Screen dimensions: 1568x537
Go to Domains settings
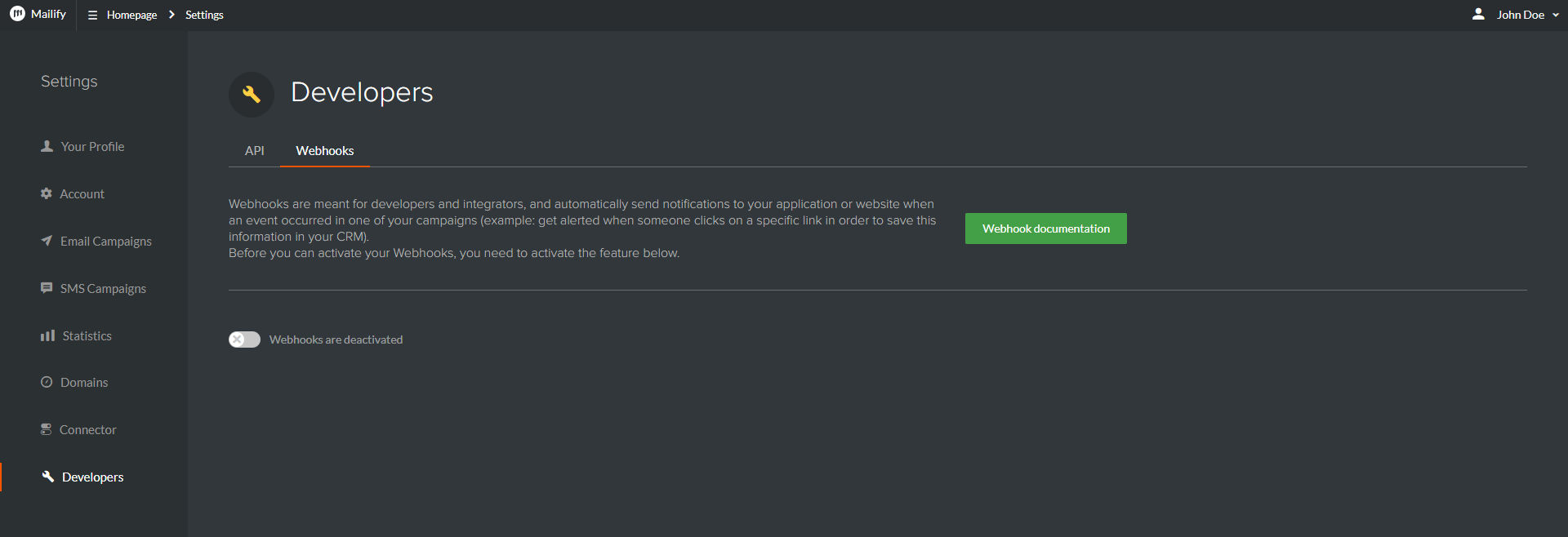(84, 382)
